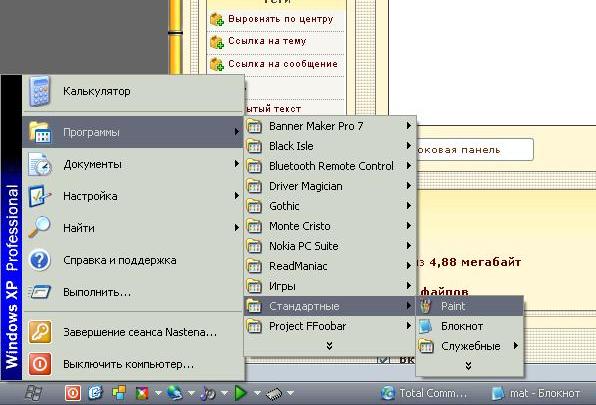Click Ссылка на сообщение tag link
Viewport: 596px width, 405px height.
pyautogui.click(x=283, y=64)
